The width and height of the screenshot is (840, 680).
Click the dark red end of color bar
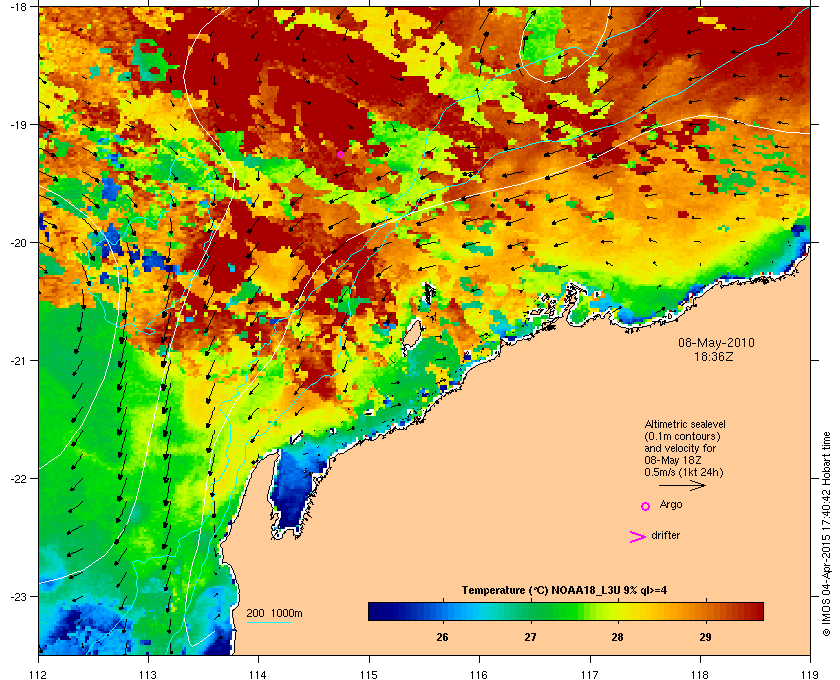756,611
